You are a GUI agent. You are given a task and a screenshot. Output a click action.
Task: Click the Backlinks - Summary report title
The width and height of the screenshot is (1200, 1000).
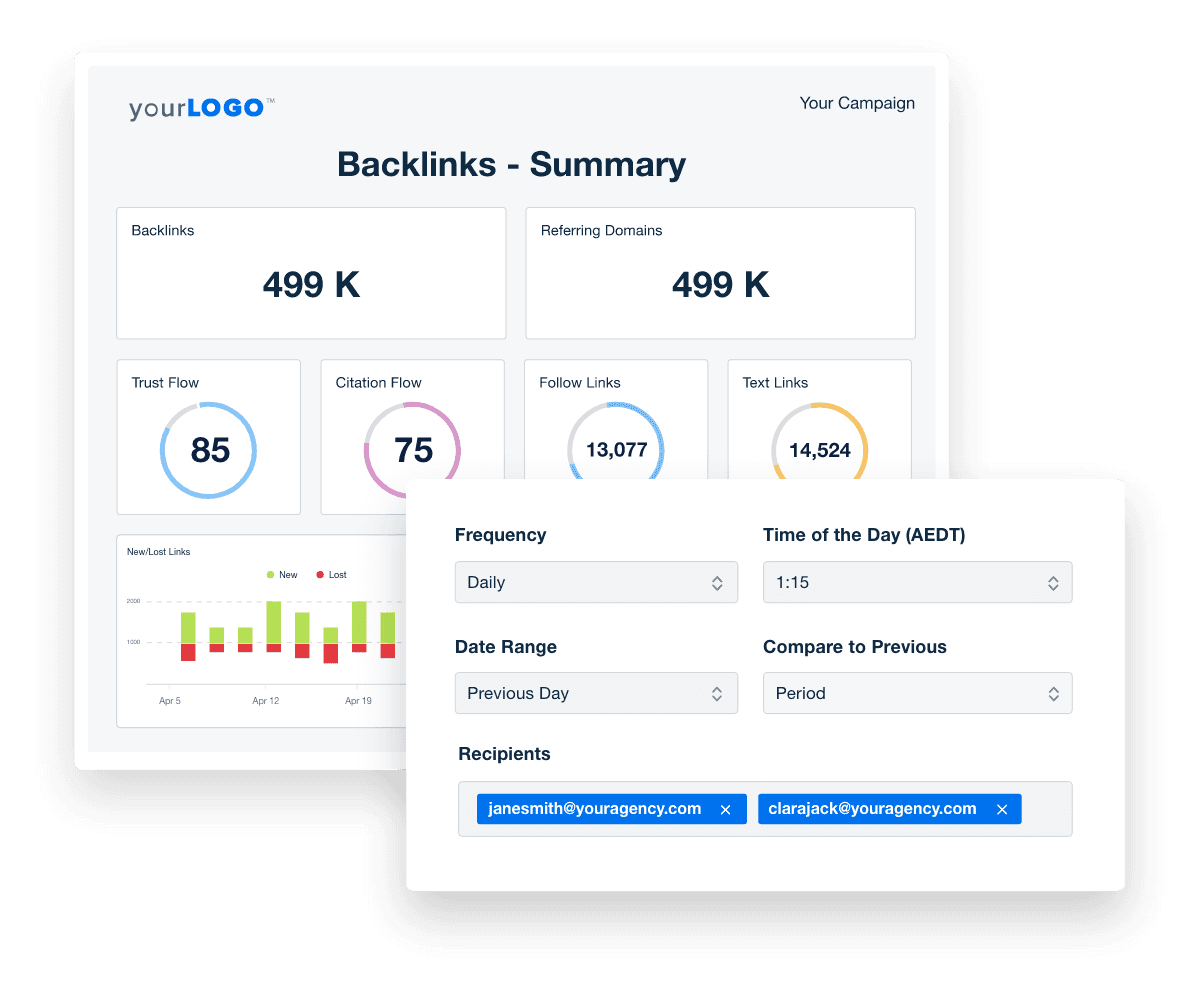pos(511,164)
